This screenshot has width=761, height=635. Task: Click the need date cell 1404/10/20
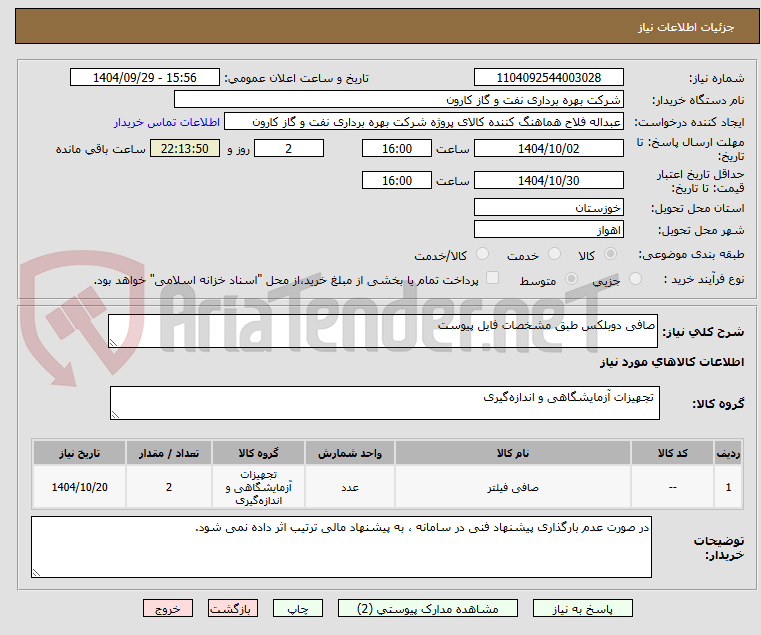click(80, 487)
